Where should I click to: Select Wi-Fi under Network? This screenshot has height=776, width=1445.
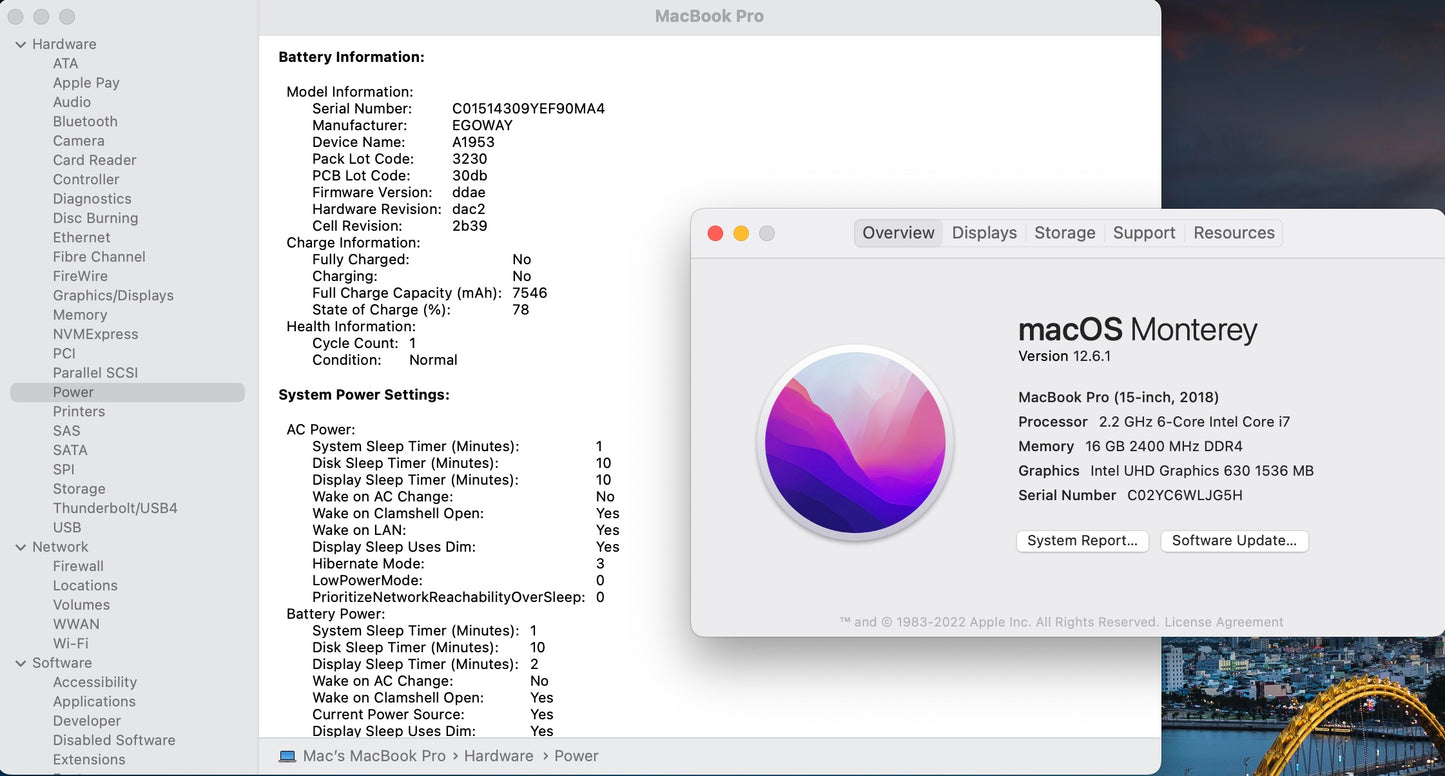[70, 643]
